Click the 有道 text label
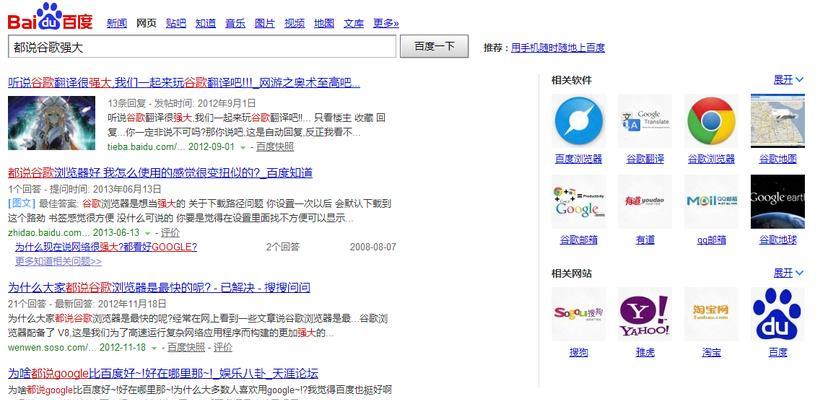Viewport: 828px width, 400px height. tap(645, 240)
